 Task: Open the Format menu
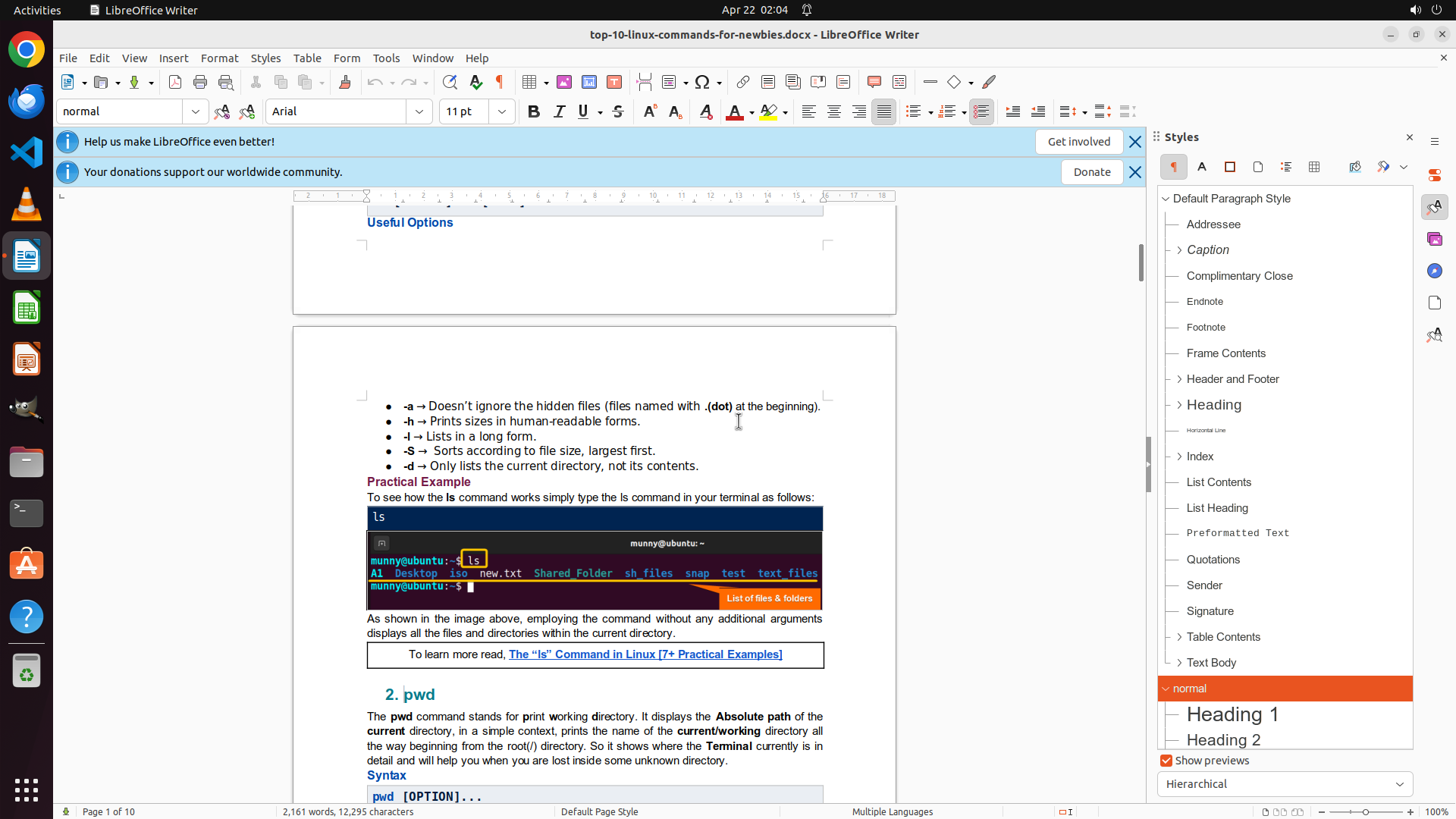pos(219,58)
